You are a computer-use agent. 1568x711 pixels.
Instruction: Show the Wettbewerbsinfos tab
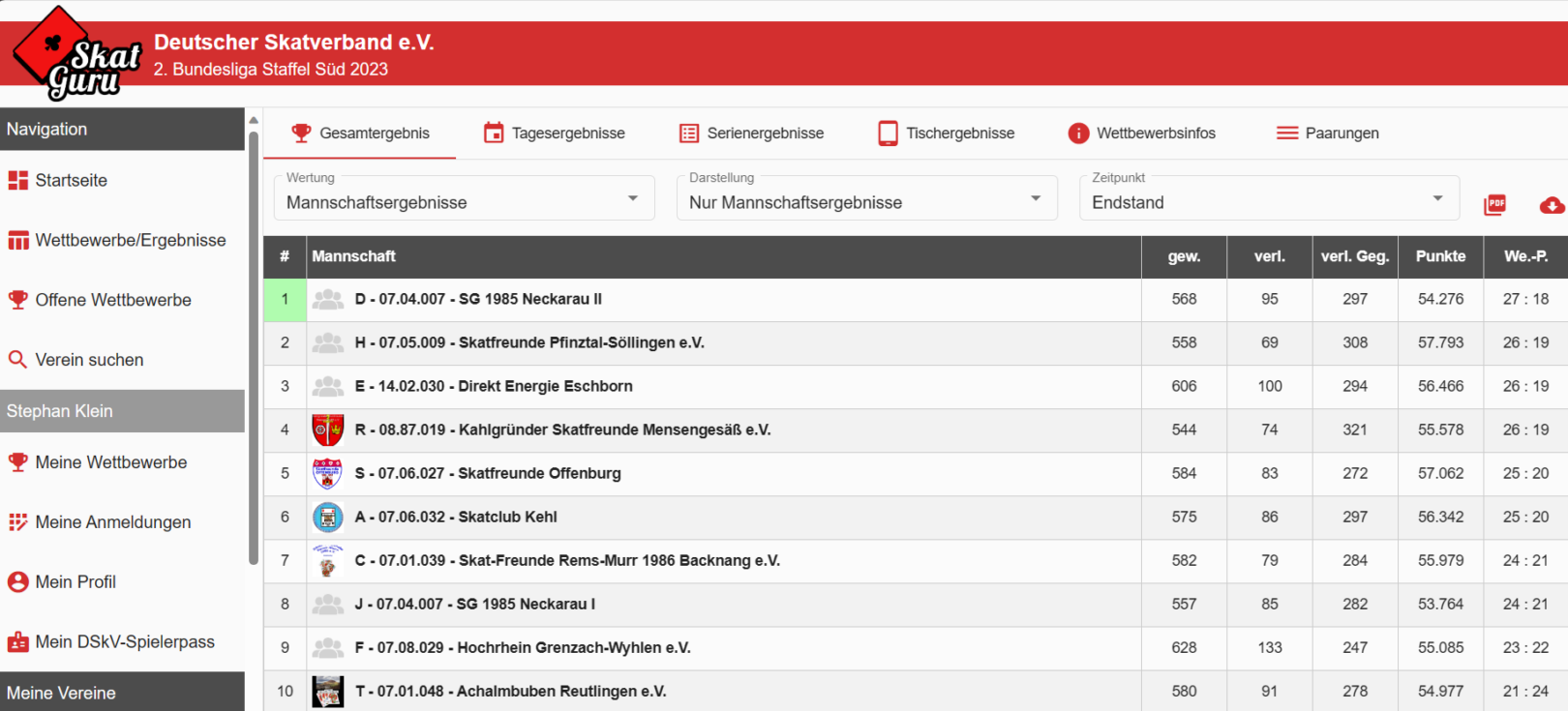coord(1141,133)
